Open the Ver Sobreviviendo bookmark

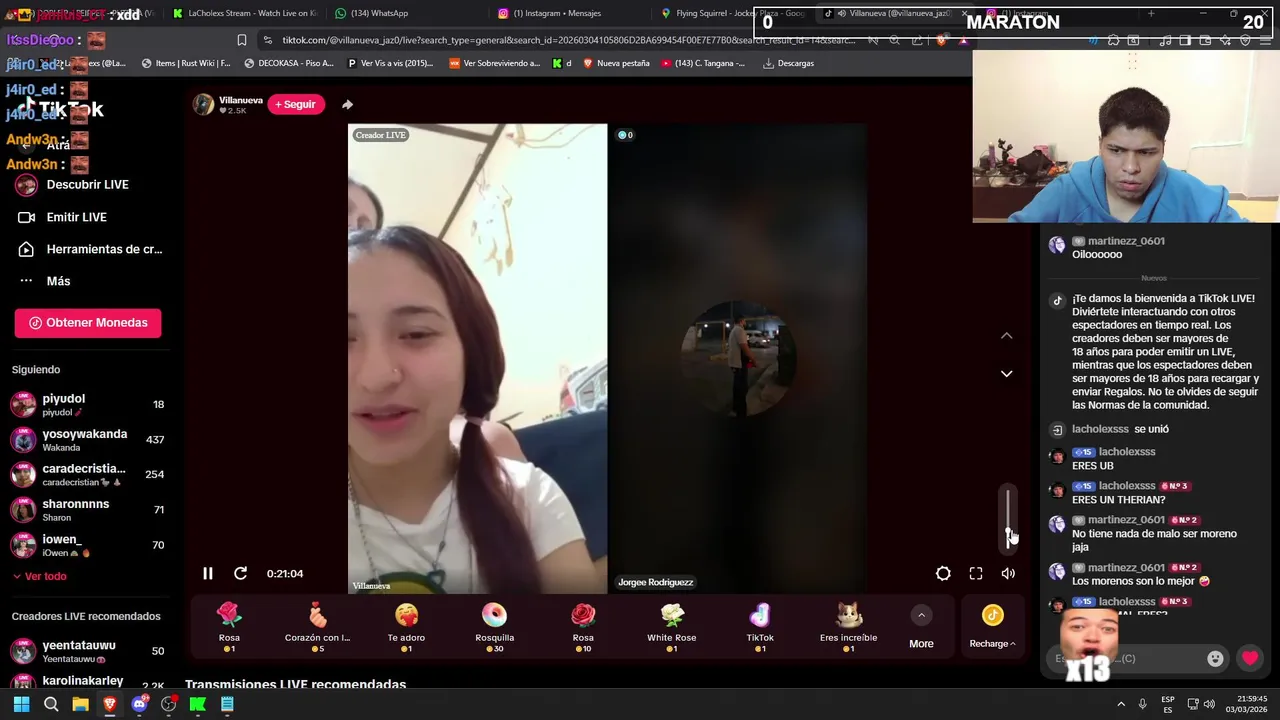(x=495, y=63)
